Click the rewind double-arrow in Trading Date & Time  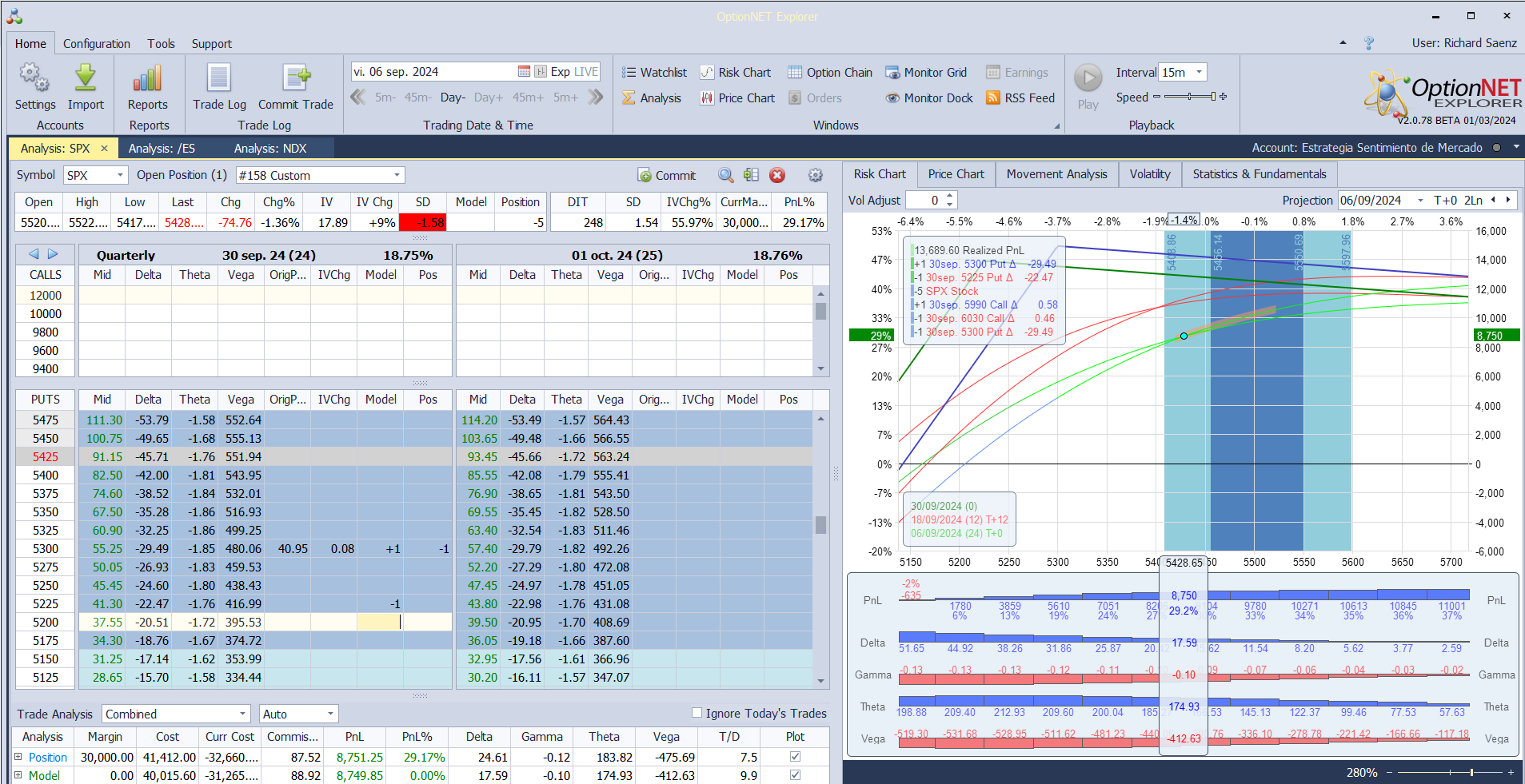(358, 97)
